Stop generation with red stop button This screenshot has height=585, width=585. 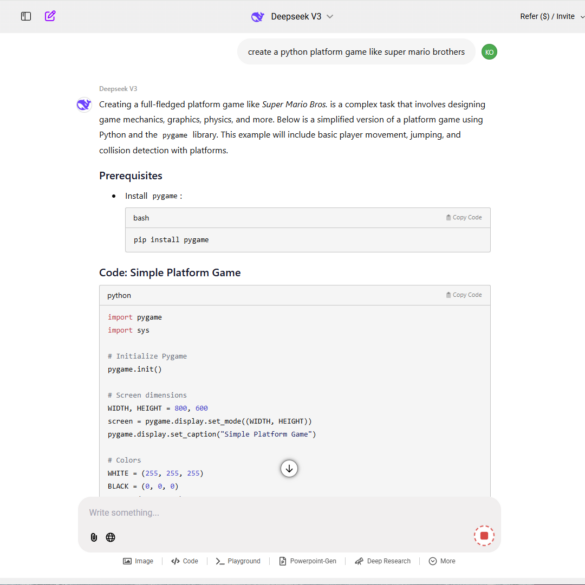click(484, 536)
